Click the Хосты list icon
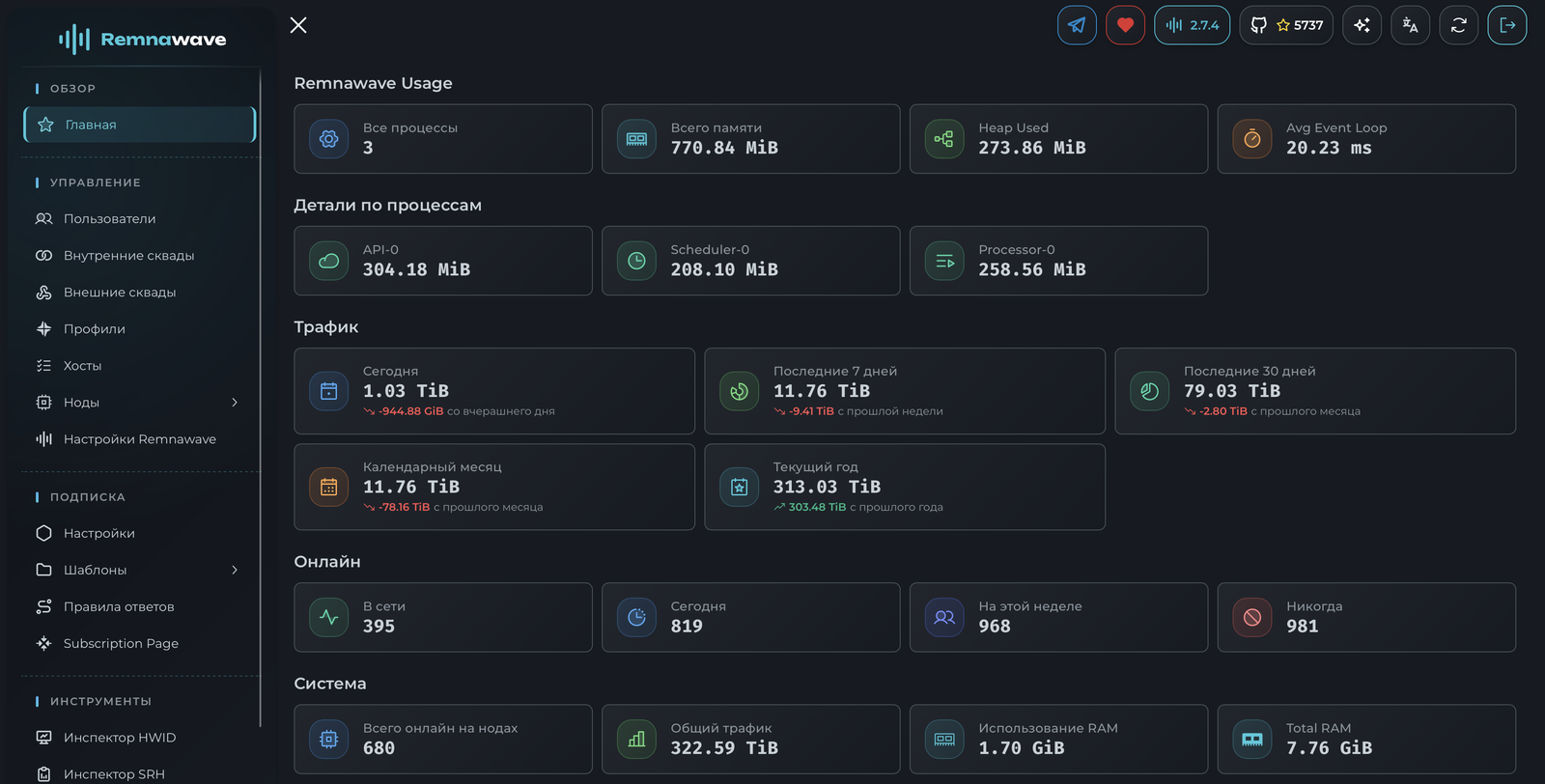Image resolution: width=1545 pixels, height=784 pixels. [43, 366]
